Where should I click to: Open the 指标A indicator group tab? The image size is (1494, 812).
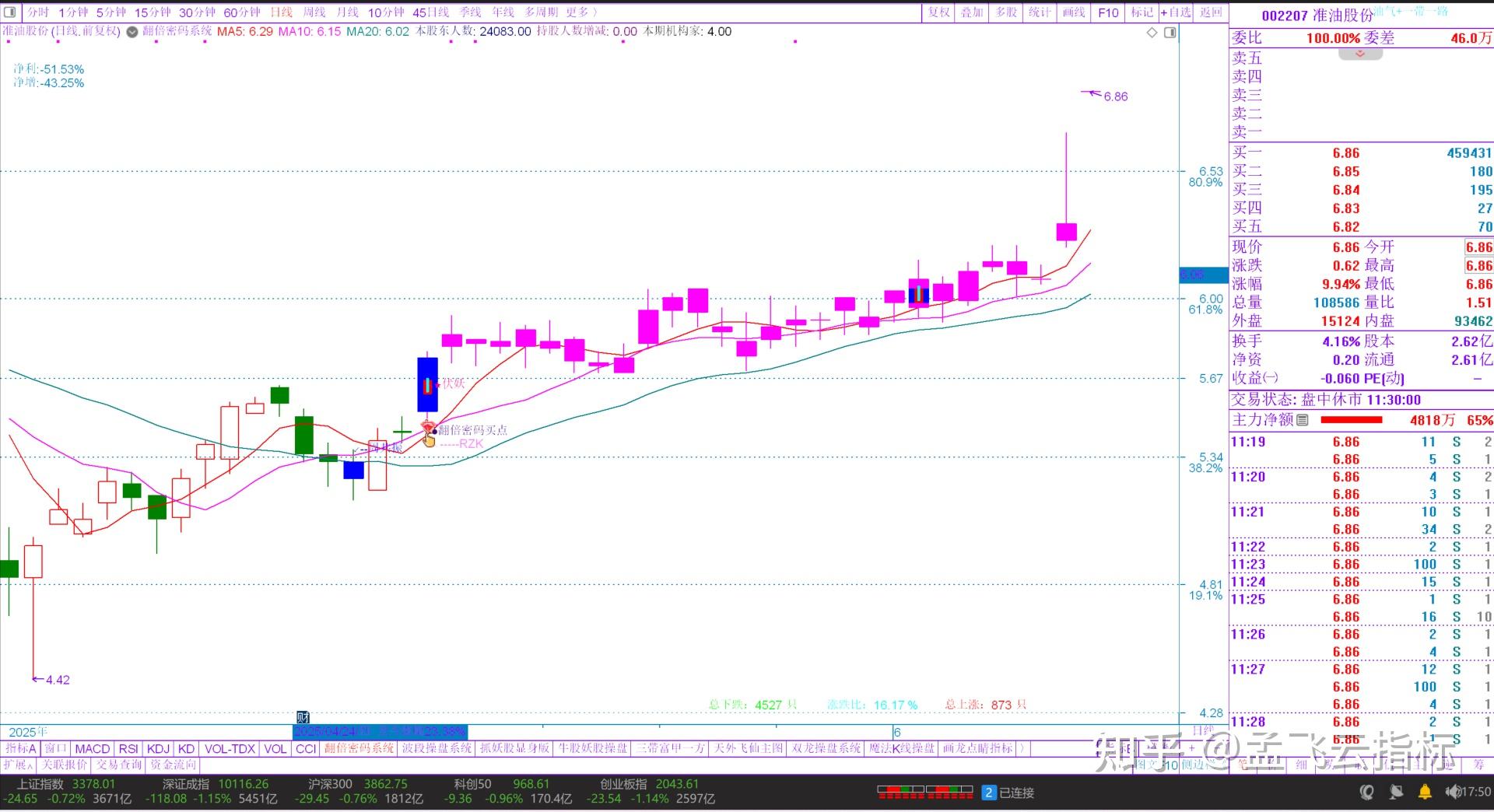coord(21,748)
